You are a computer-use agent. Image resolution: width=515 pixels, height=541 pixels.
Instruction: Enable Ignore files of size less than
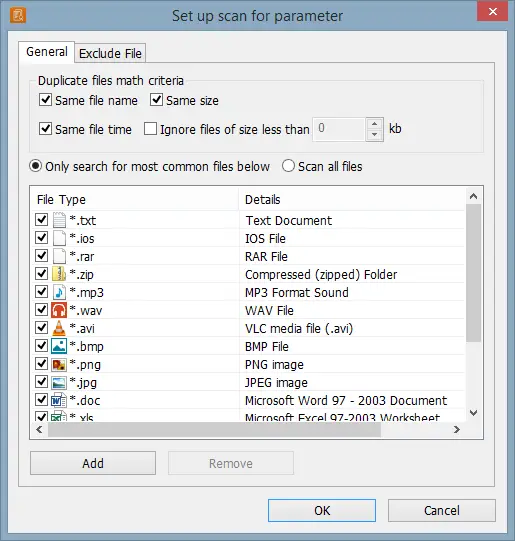point(150,129)
